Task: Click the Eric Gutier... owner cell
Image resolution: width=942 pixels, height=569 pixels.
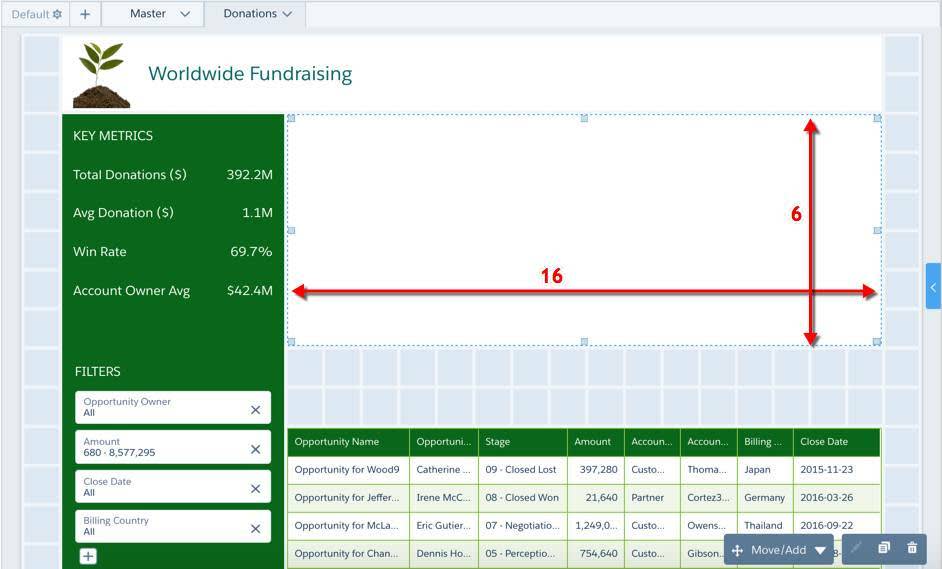Action: pos(444,526)
